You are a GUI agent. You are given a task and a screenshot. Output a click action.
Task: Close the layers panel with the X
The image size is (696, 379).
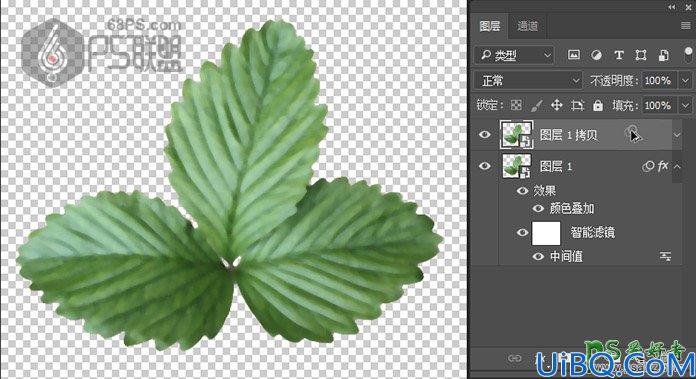688,7
